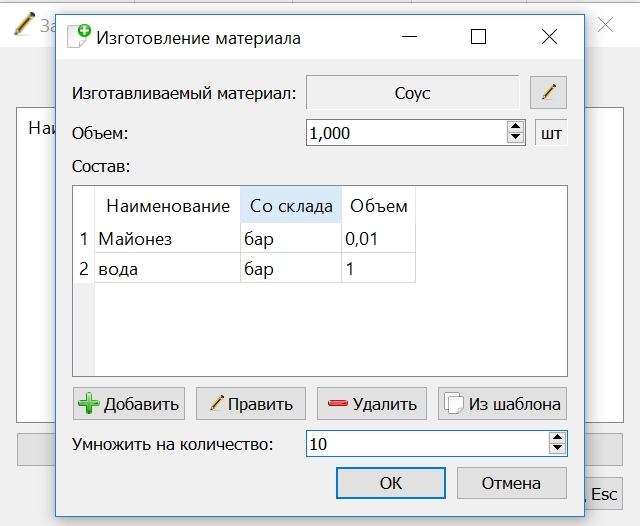The width and height of the screenshot is (640, 526).
Task: Click the бар cell in Майонез row
Action: tap(291, 238)
